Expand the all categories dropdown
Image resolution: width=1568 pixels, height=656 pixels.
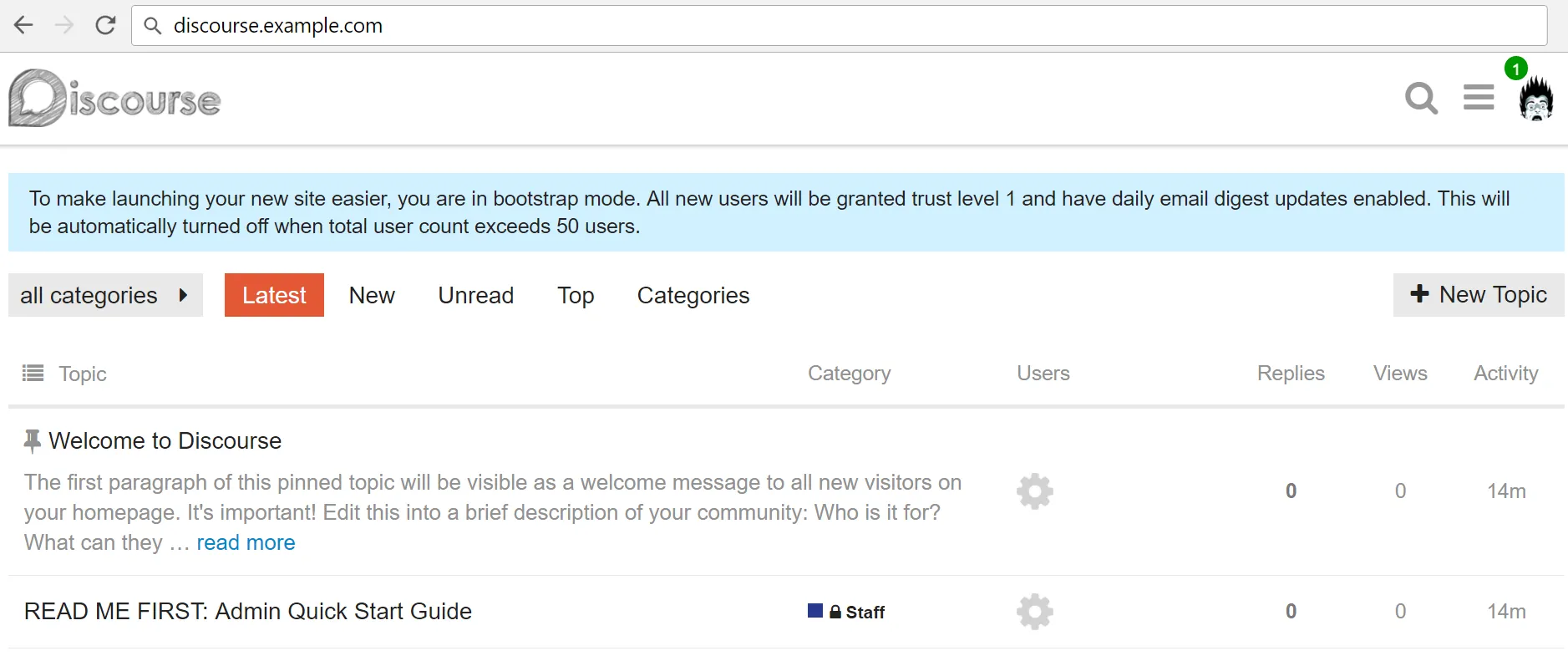(105, 295)
